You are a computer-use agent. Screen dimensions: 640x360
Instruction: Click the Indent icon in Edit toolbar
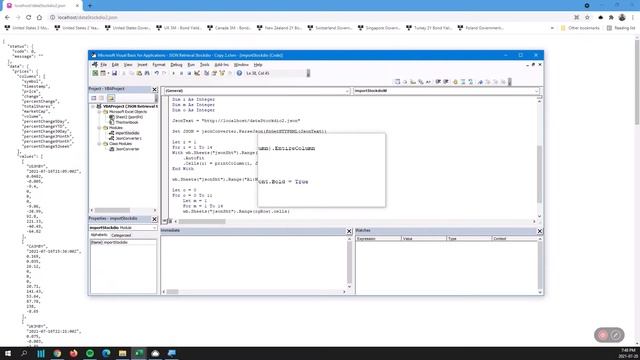coord(438,82)
